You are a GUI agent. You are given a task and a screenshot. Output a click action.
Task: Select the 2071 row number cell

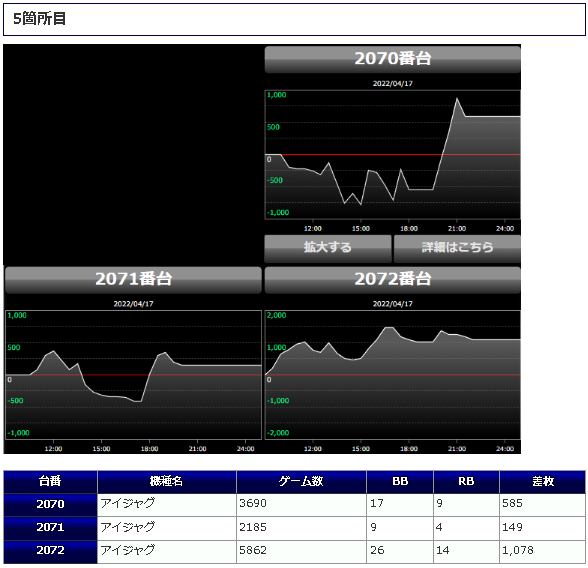tap(50, 528)
